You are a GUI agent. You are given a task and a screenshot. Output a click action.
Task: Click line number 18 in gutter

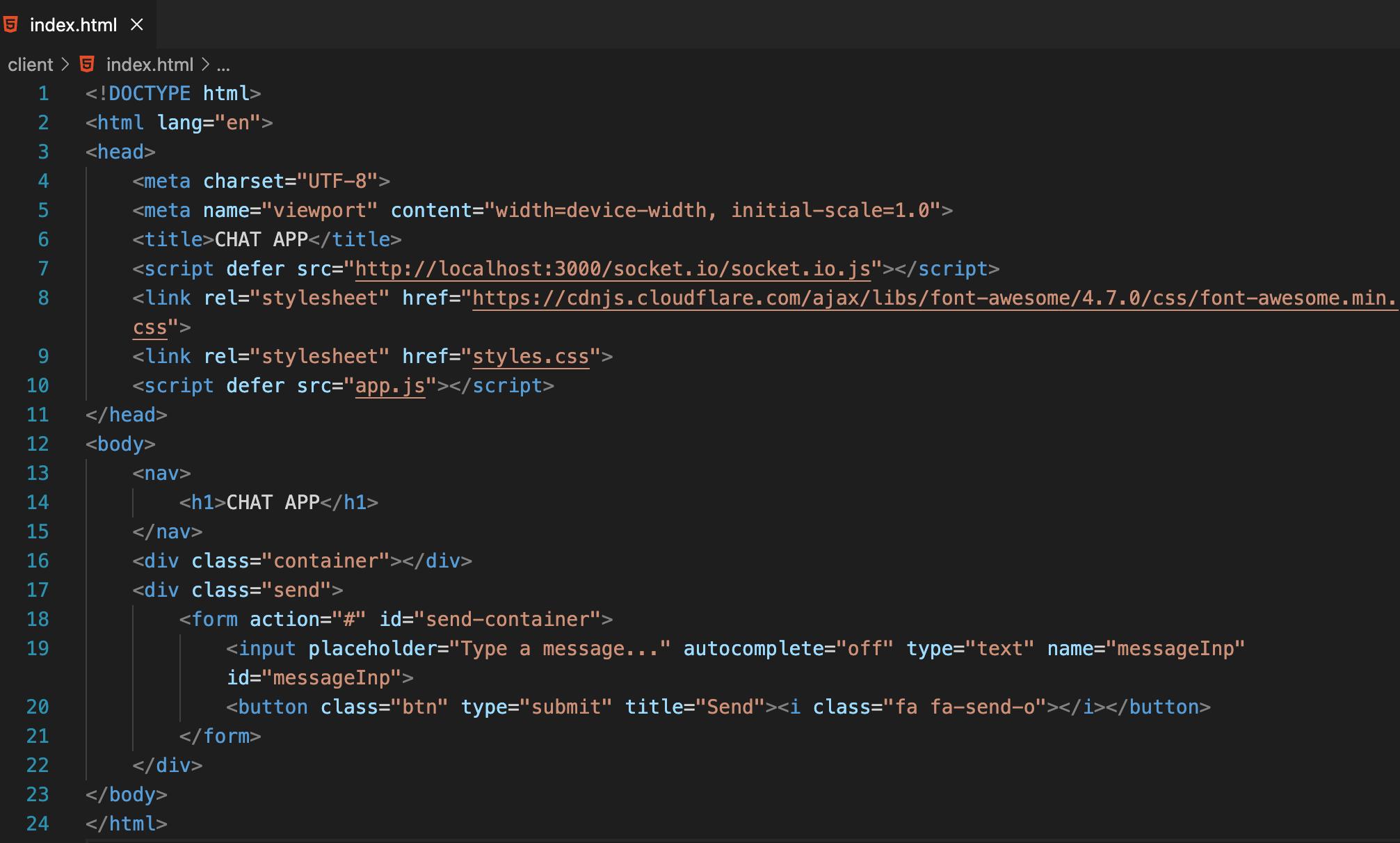click(x=38, y=619)
